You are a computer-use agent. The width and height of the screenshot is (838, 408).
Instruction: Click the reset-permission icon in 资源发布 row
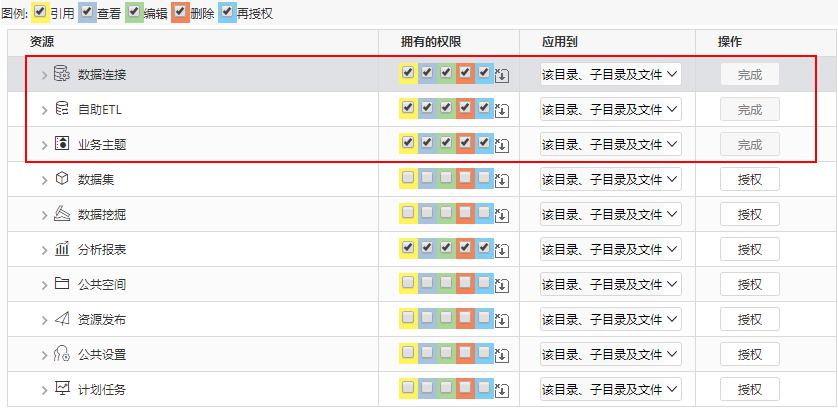pos(502,320)
